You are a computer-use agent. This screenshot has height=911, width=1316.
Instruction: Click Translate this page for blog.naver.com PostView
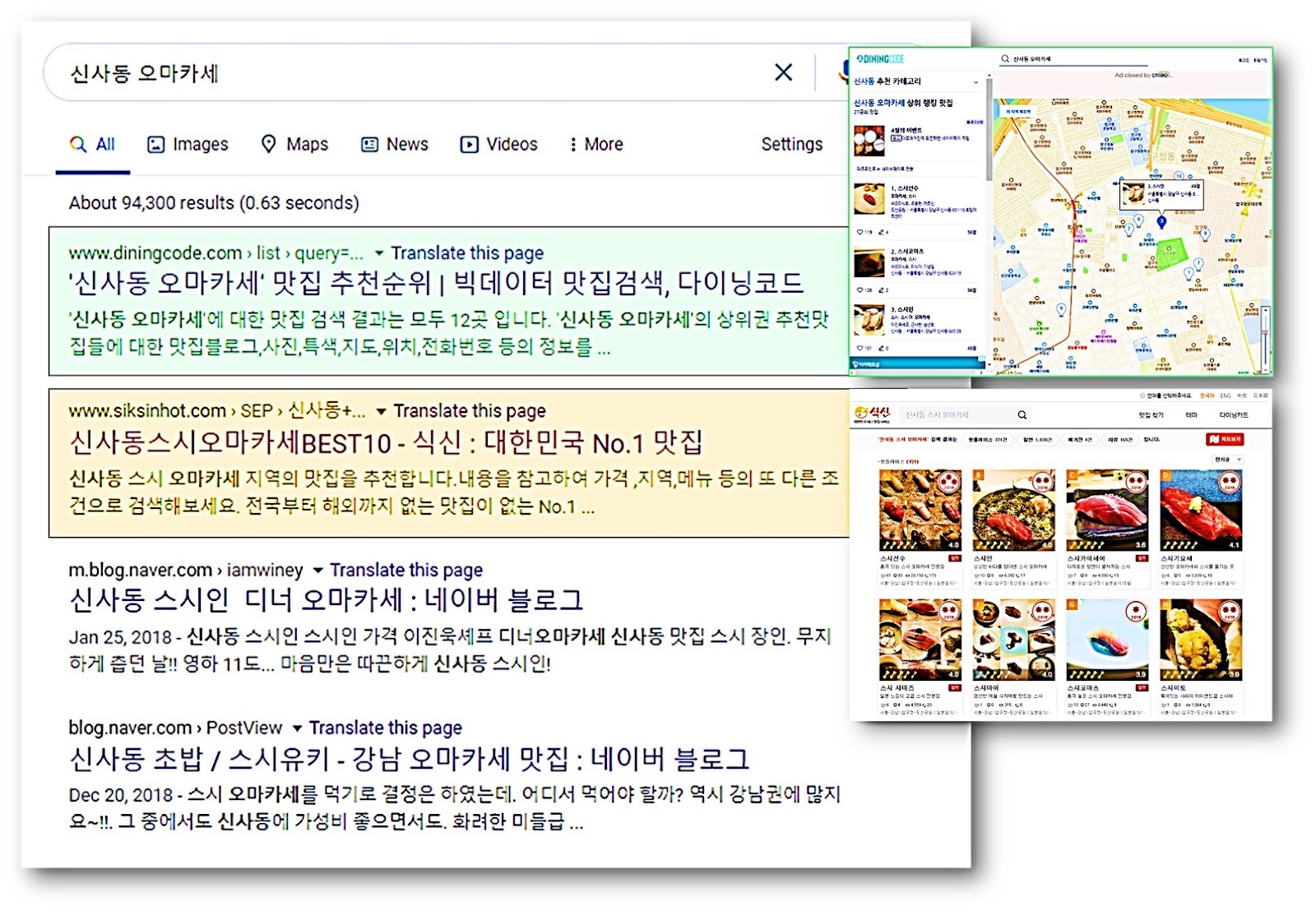coord(386,728)
